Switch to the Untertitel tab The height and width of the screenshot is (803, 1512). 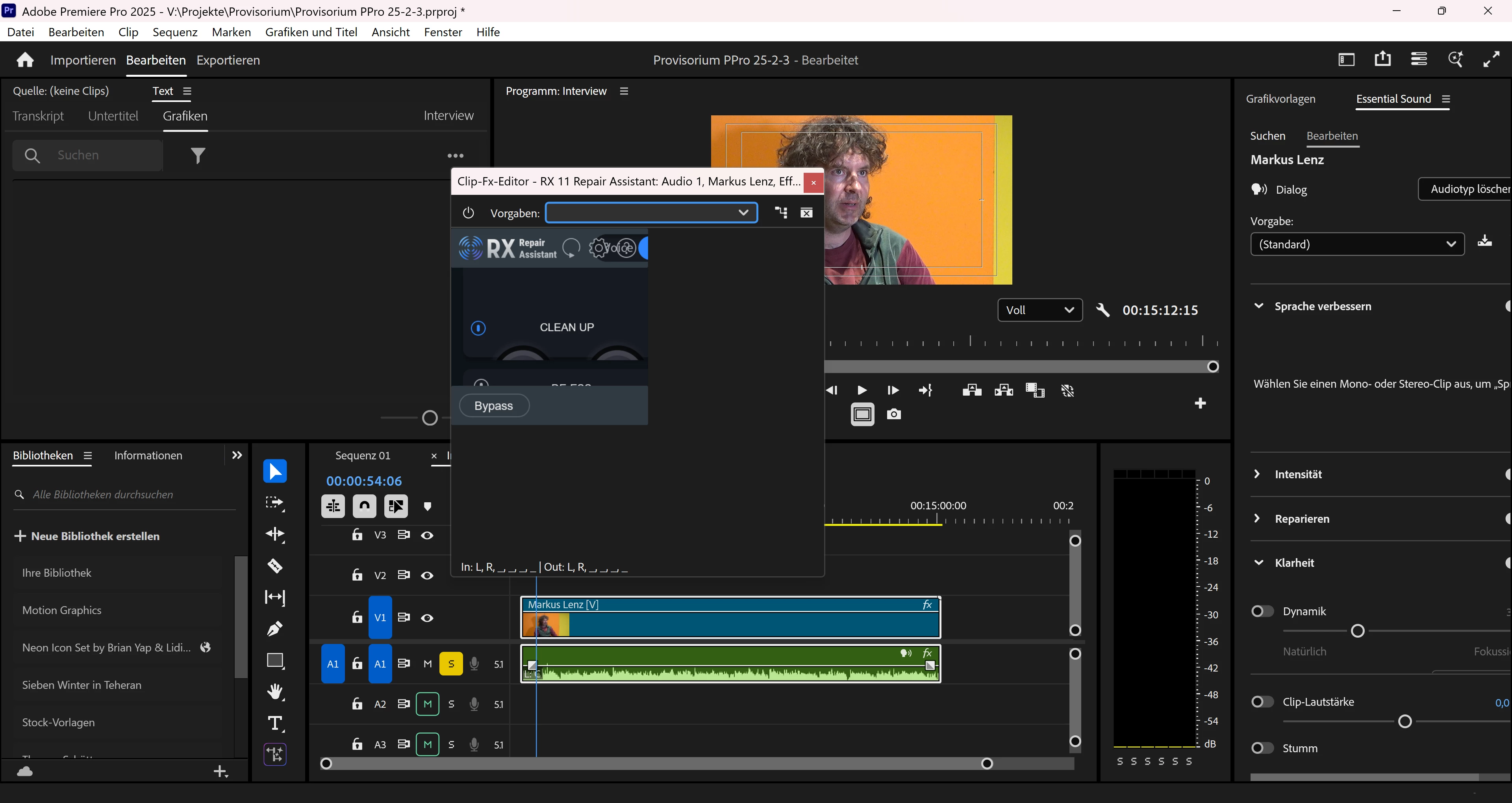113,116
